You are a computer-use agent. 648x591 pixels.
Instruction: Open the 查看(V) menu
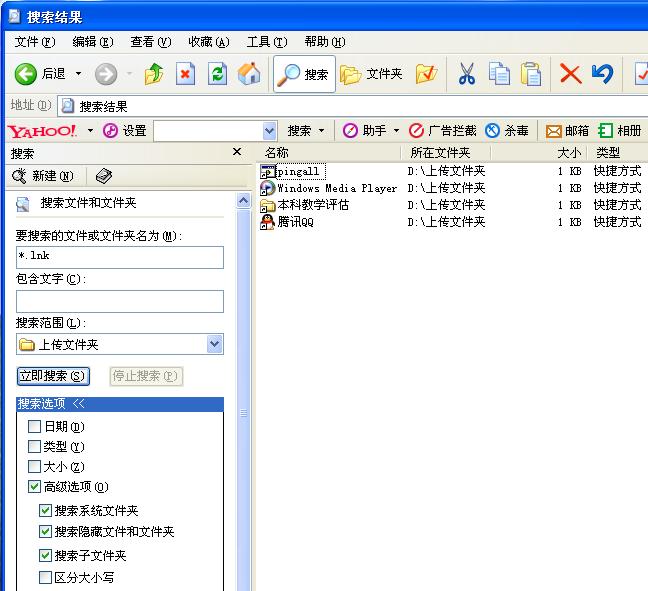[150, 42]
